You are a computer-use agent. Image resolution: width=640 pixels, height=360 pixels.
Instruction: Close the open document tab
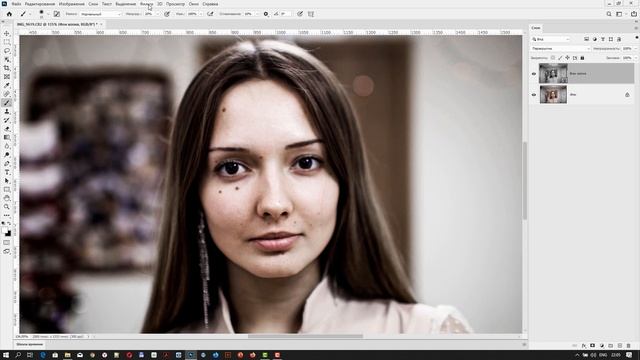click(x=102, y=24)
